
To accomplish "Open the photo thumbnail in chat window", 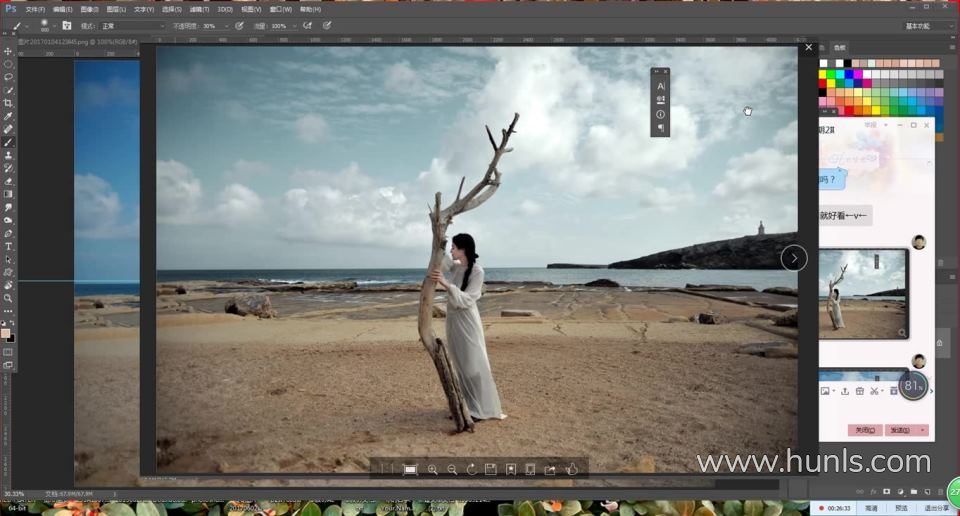I will pyautogui.click(x=863, y=294).
